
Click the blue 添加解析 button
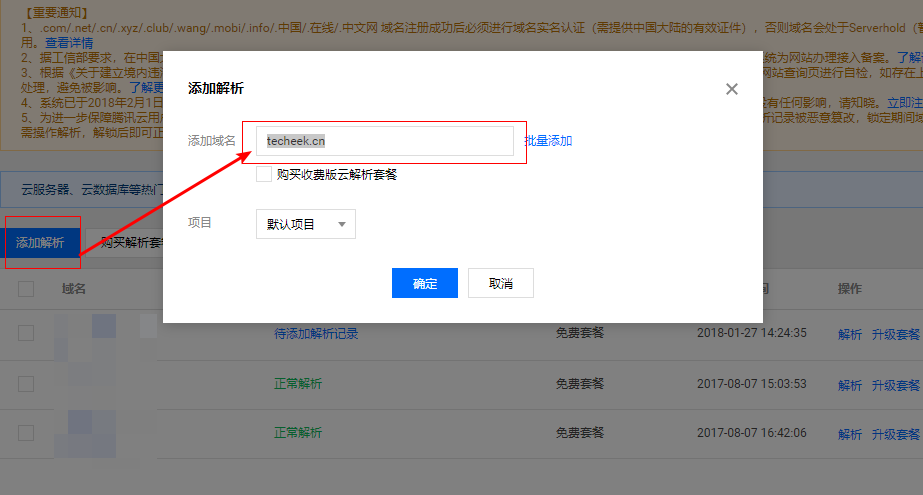pos(40,243)
